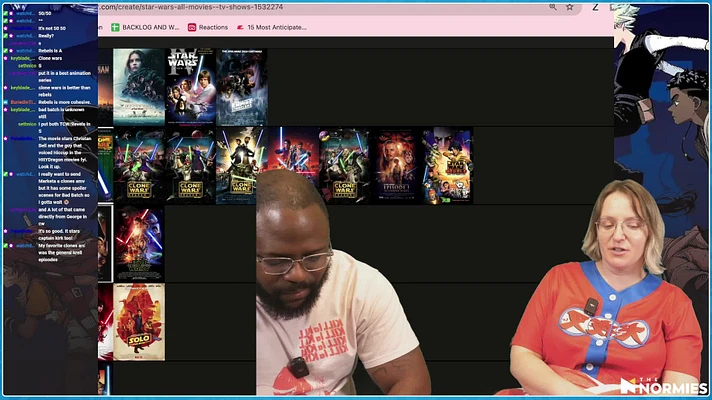Click the "bad batch is unknown still" message

[x=61, y=113]
